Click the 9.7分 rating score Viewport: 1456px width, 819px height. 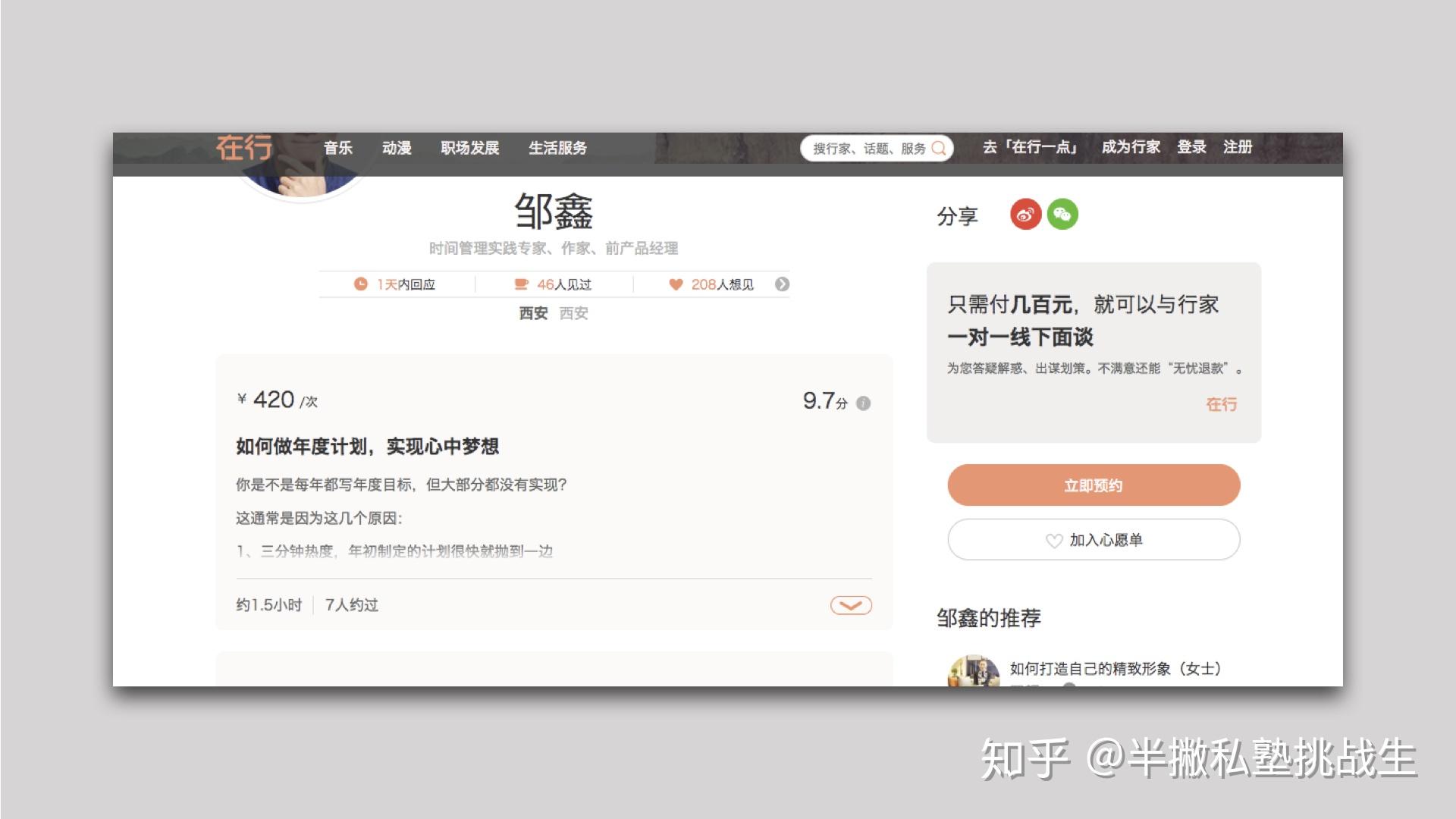tap(825, 401)
